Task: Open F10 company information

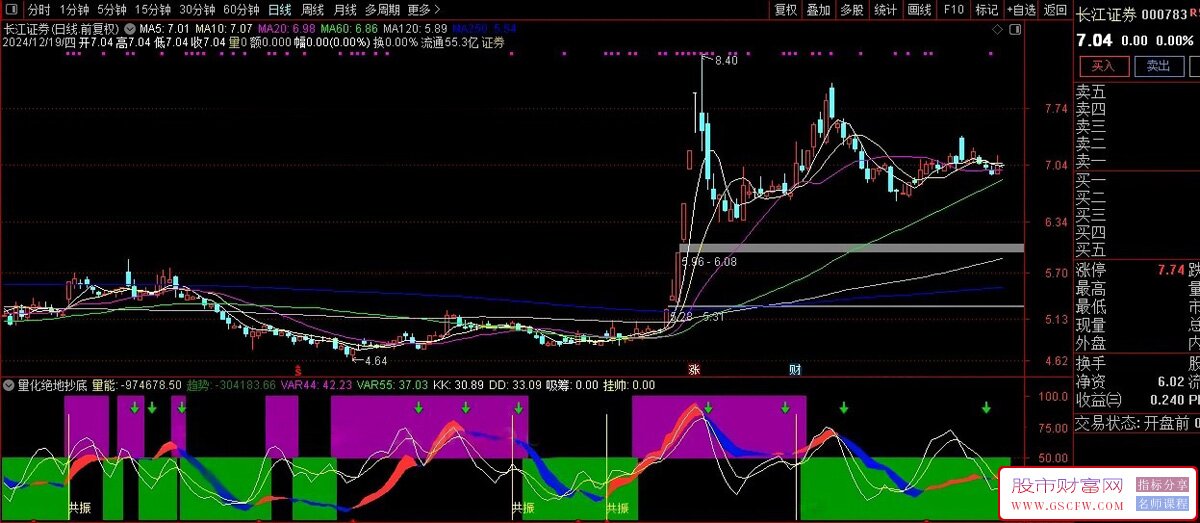Action: pyautogui.click(x=953, y=10)
